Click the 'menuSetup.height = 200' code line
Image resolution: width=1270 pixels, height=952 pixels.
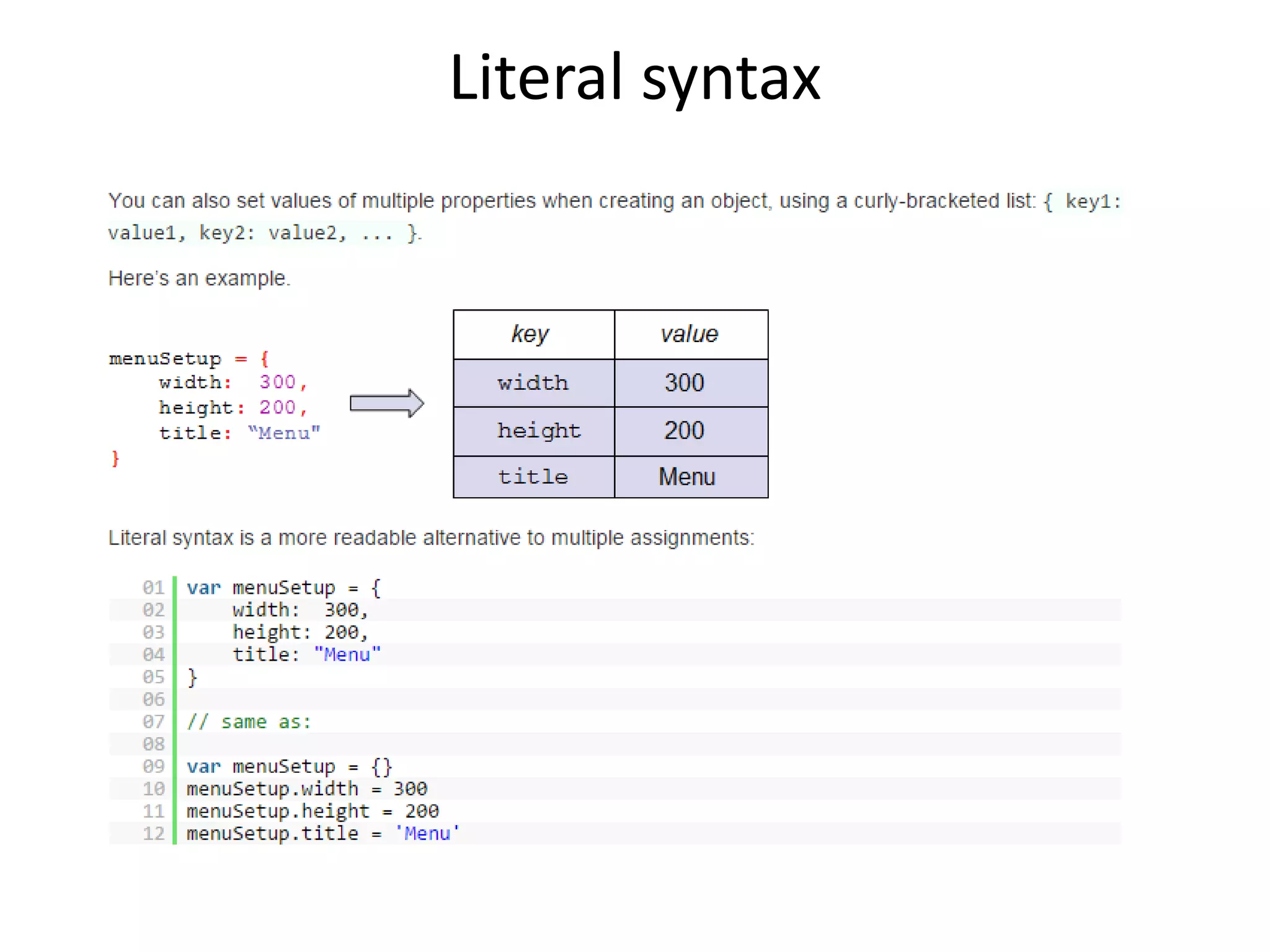313,811
